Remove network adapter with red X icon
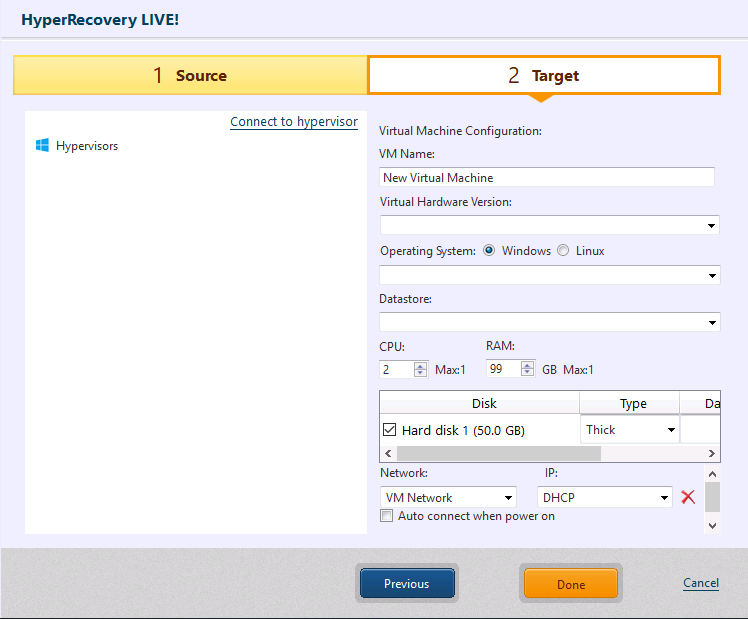The width and height of the screenshot is (748, 619). (688, 497)
